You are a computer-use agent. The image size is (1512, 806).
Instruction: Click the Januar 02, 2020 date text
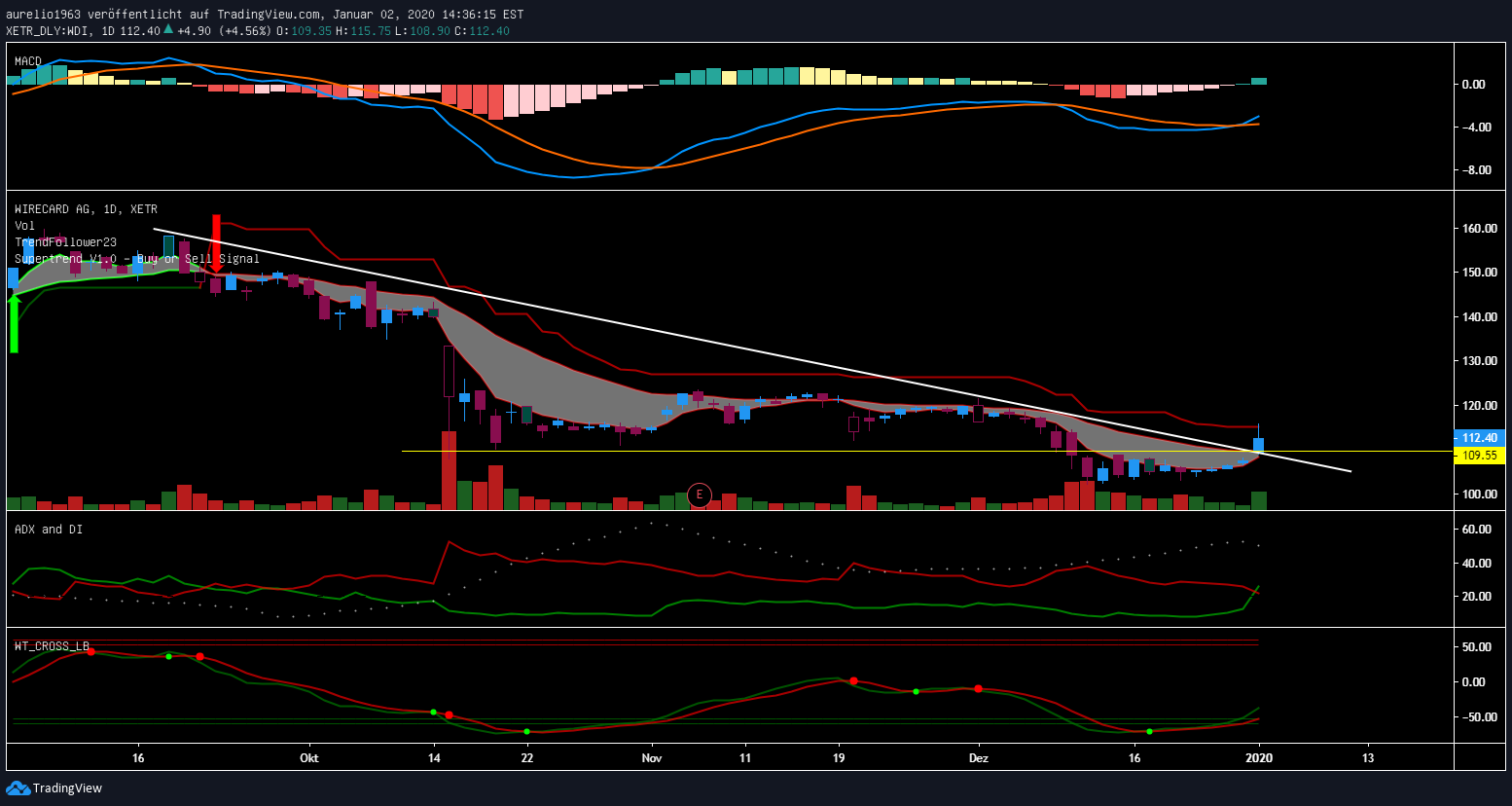click(x=386, y=15)
